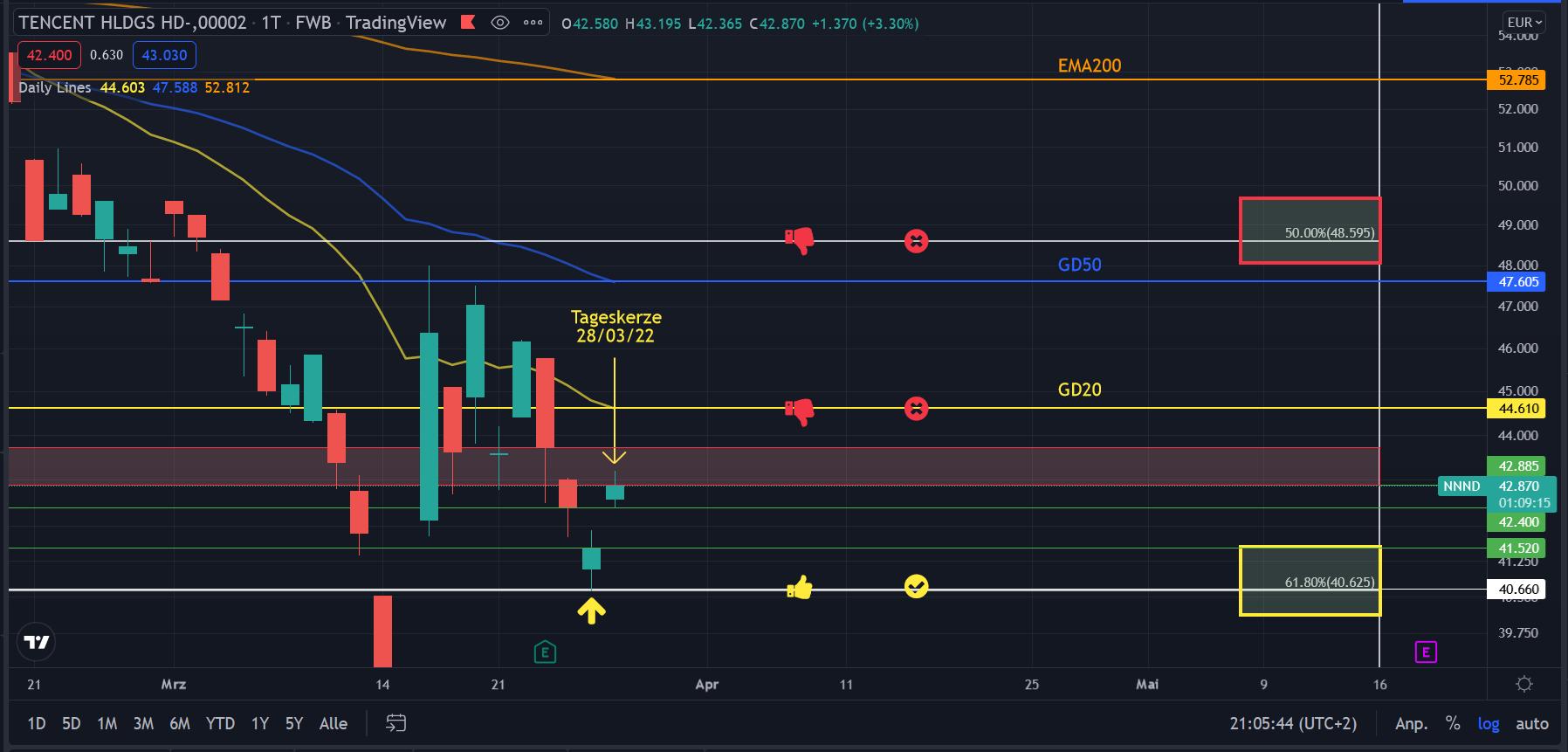1568x752 pixels.
Task: Select the EMA200 text label
Action: point(1089,66)
